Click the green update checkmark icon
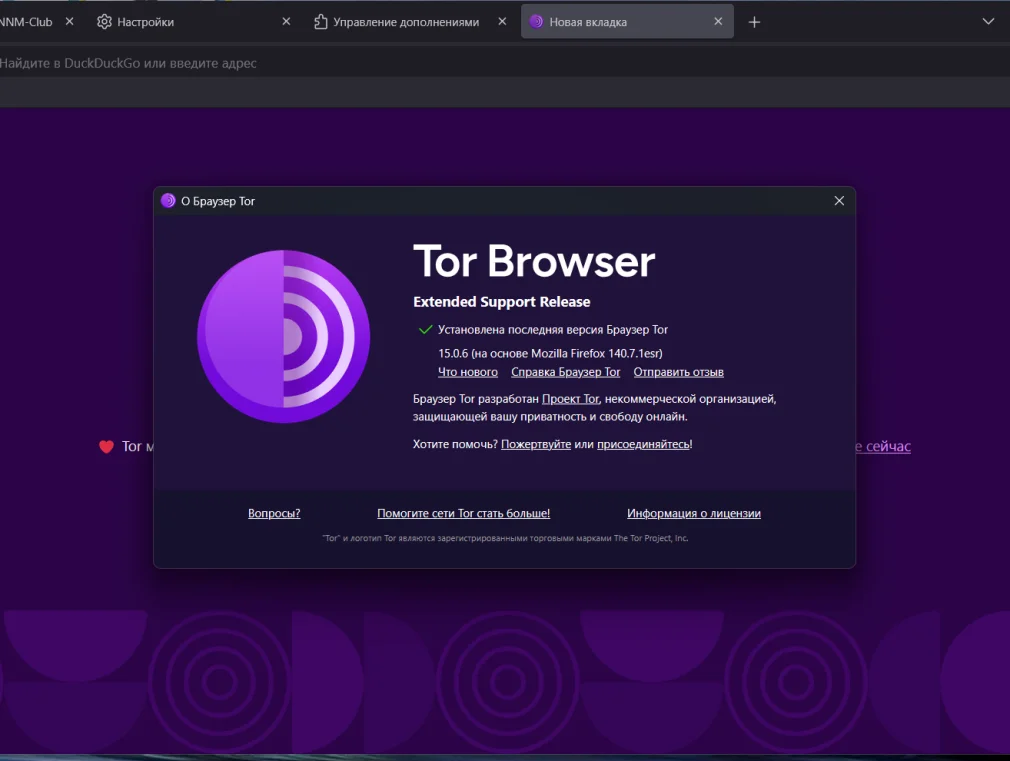The width and height of the screenshot is (1010, 761). (425, 330)
